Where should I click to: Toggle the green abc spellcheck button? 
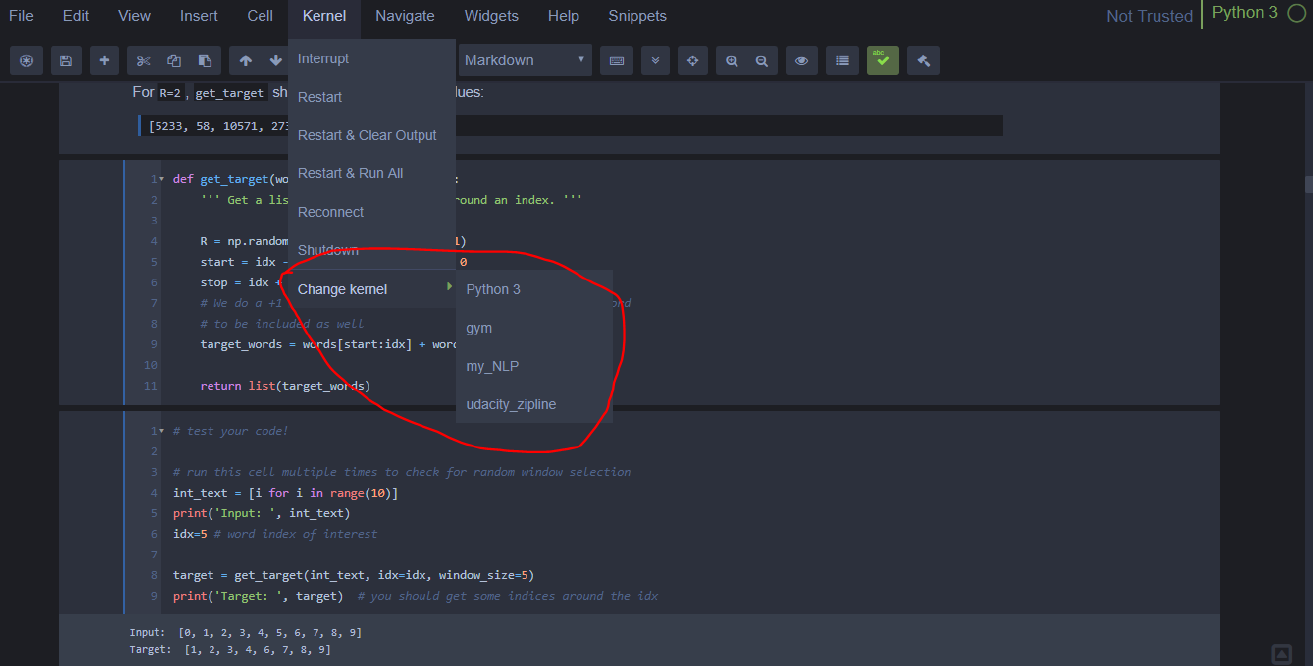(x=882, y=60)
